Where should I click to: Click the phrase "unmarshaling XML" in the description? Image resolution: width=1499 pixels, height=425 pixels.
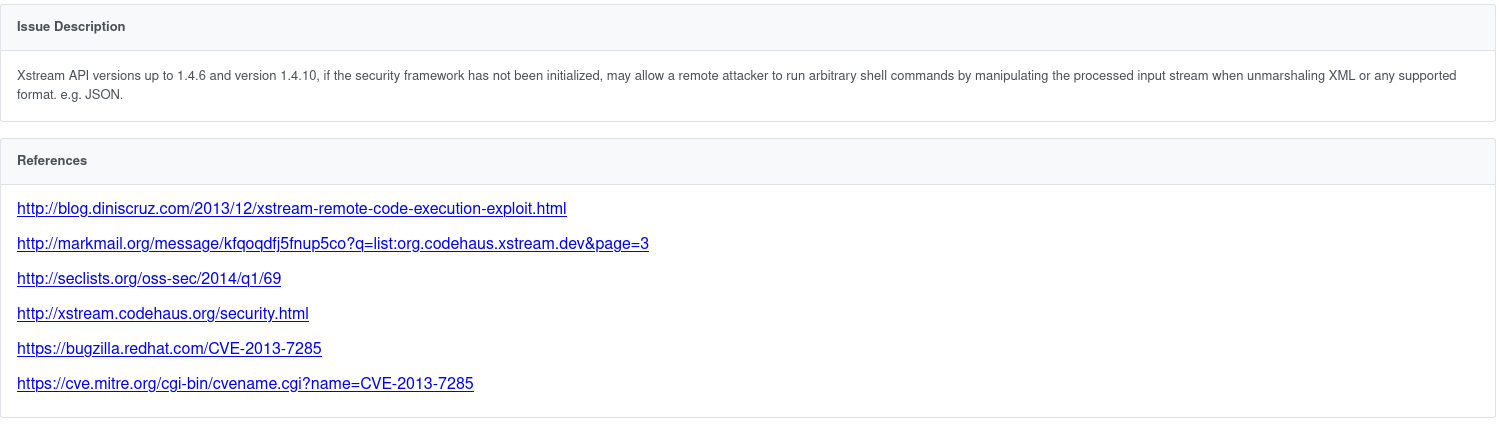[1300, 76]
